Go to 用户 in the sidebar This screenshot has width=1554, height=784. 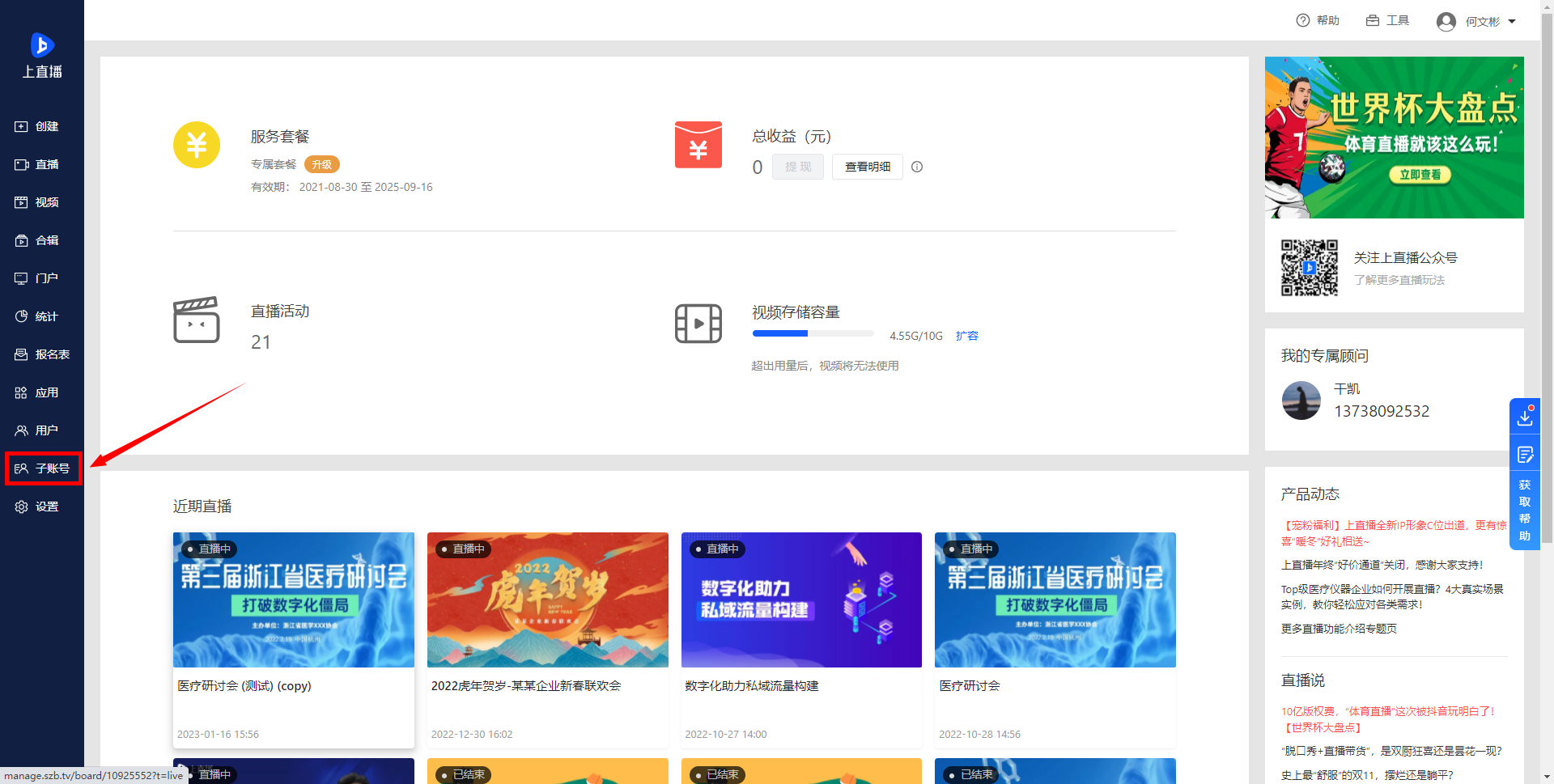coord(37,430)
